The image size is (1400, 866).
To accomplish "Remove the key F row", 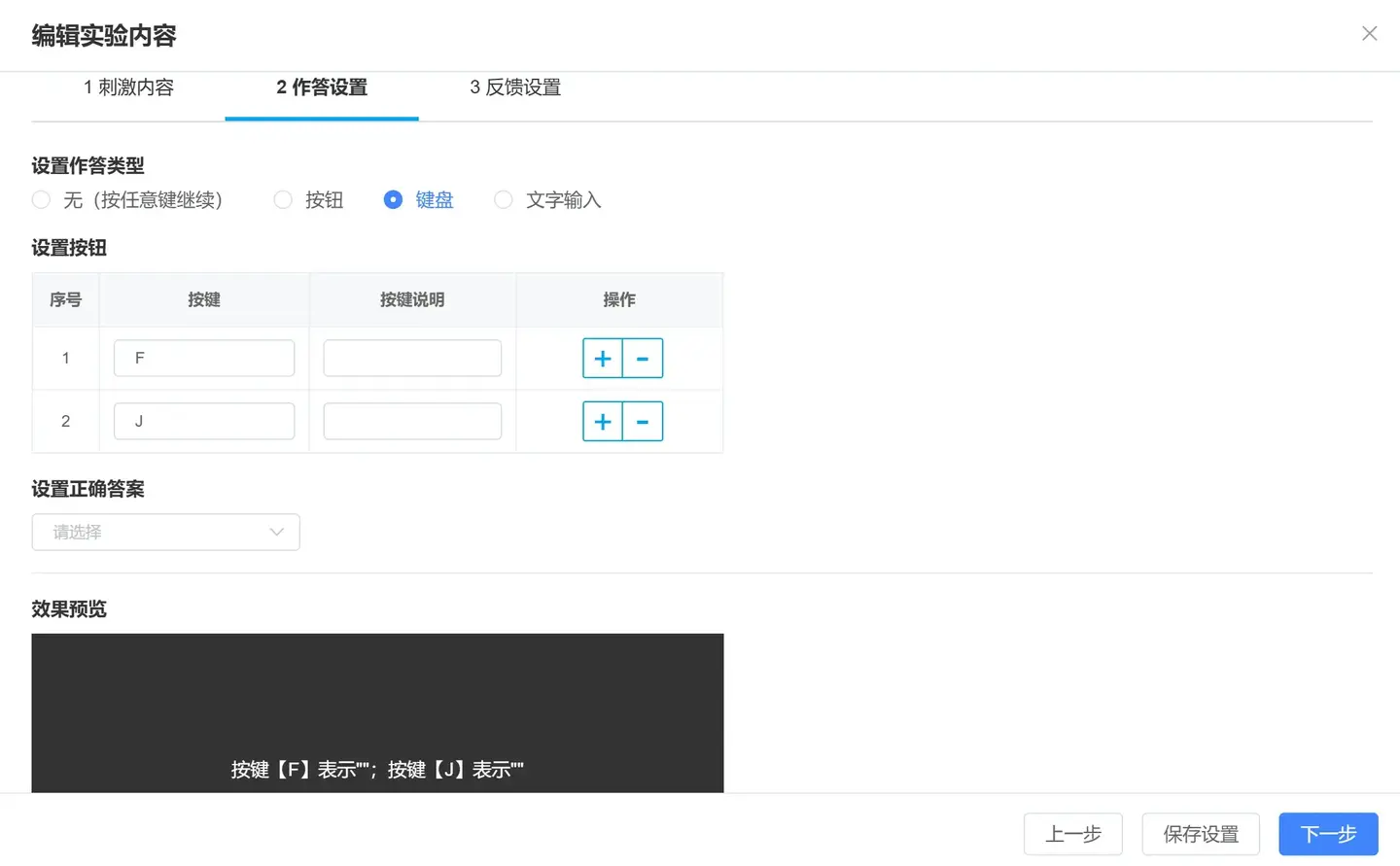I will pos(643,359).
